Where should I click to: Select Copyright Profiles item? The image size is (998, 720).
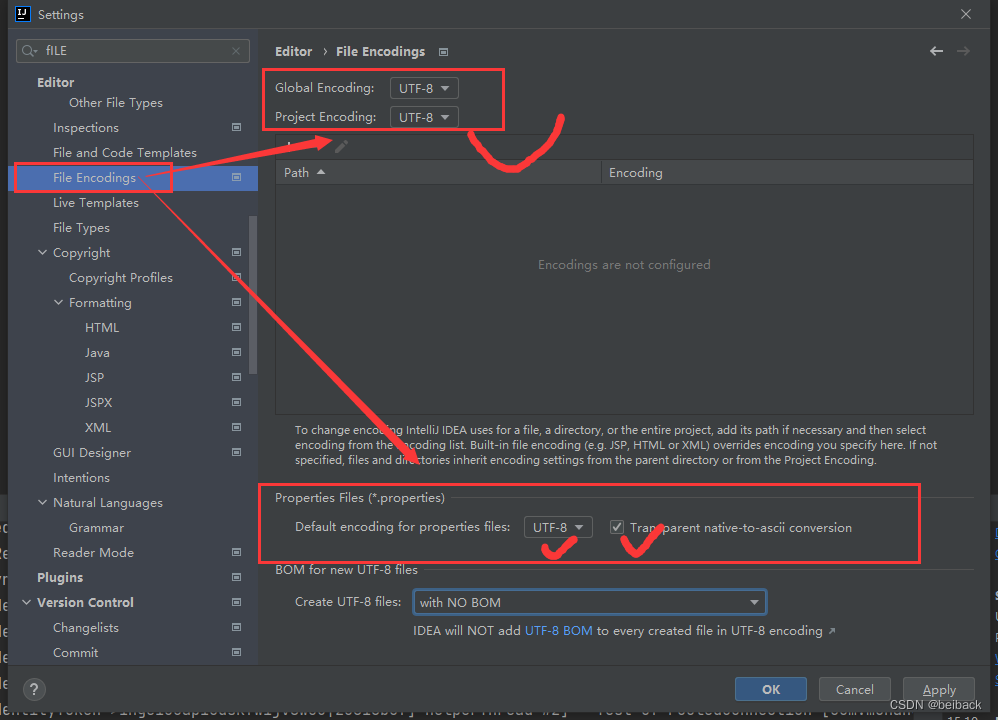click(121, 278)
